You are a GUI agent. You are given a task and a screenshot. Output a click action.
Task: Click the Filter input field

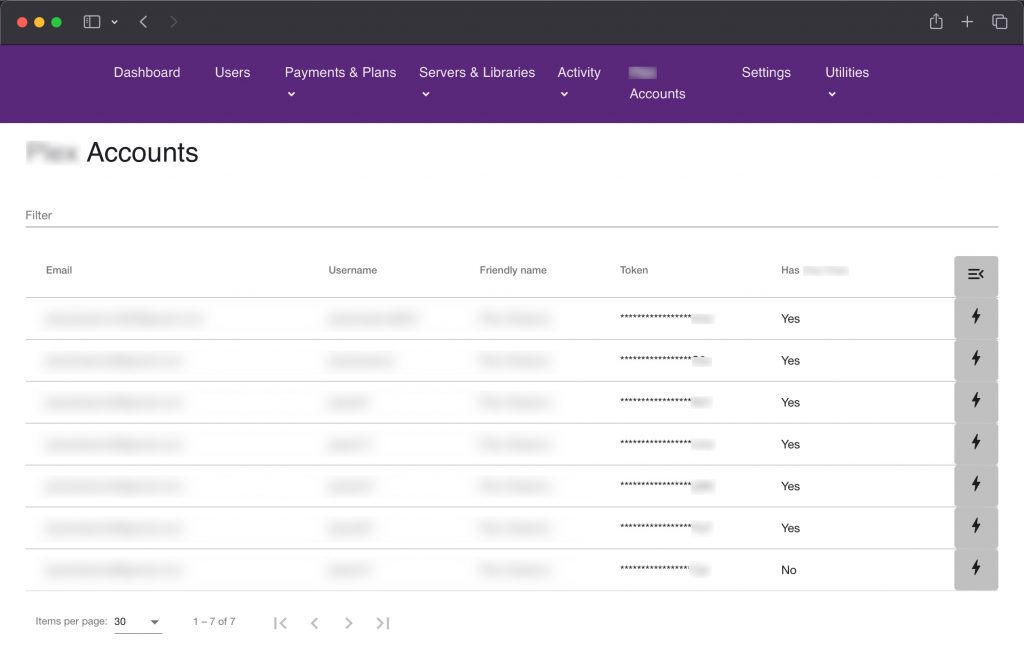click(x=510, y=215)
